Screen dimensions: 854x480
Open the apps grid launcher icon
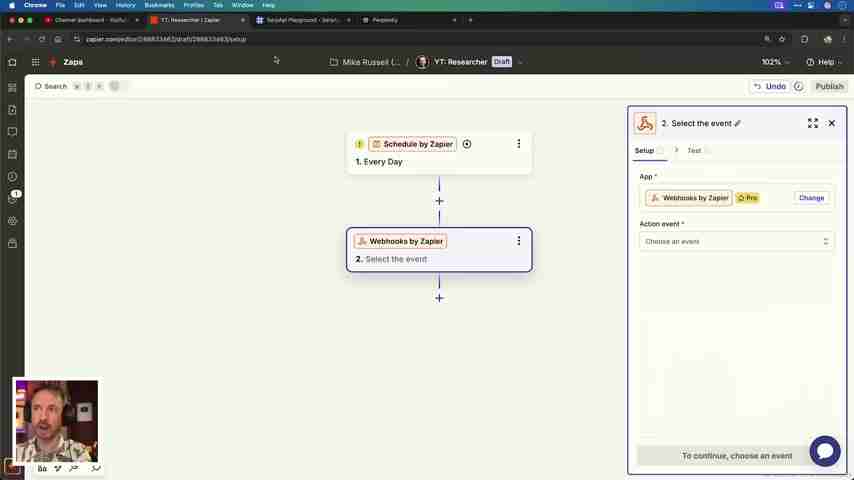35,62
